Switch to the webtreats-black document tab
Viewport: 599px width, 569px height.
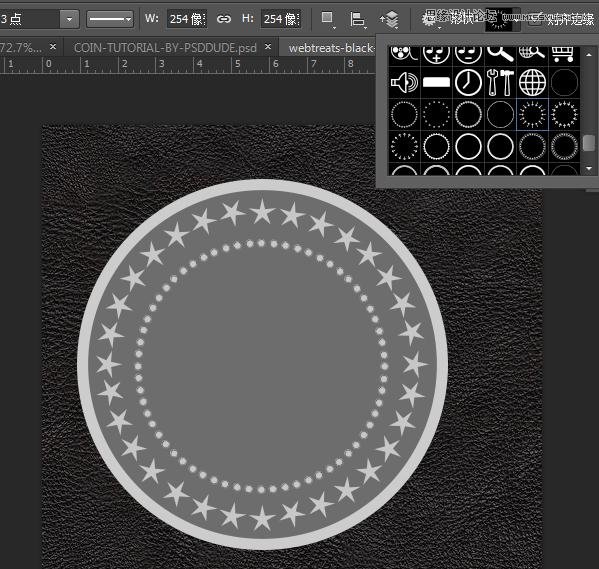(x=330, y=48)
